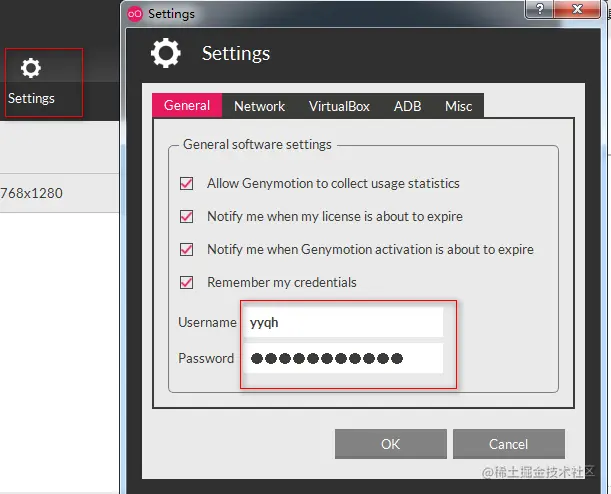Toggle Notify when Genymotion activation expires
611x494 pixels.
186,249
